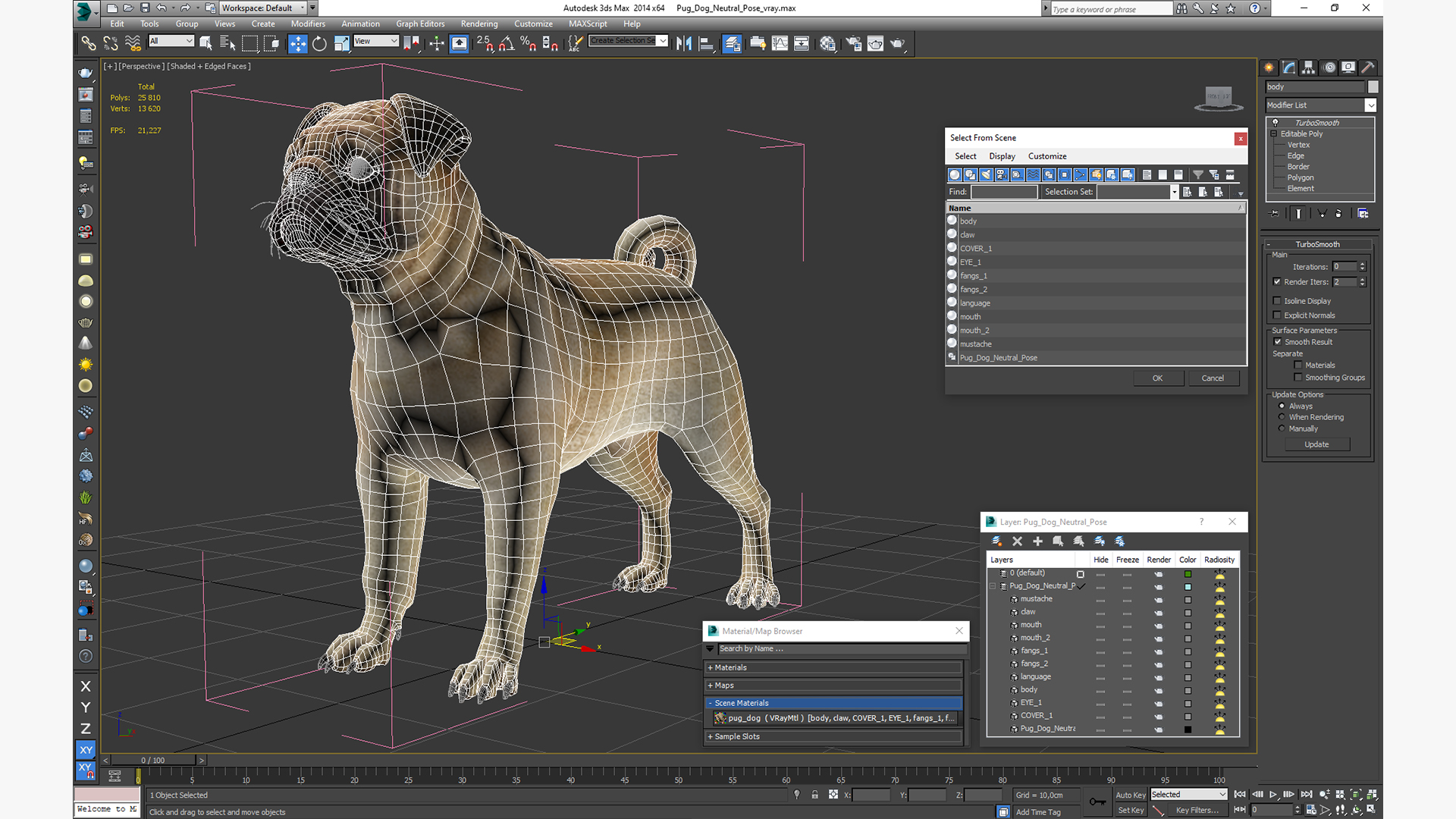The width and height of the screenshot is (1456, 819).
Task: Open the Rendering menu
Action: 479,24
